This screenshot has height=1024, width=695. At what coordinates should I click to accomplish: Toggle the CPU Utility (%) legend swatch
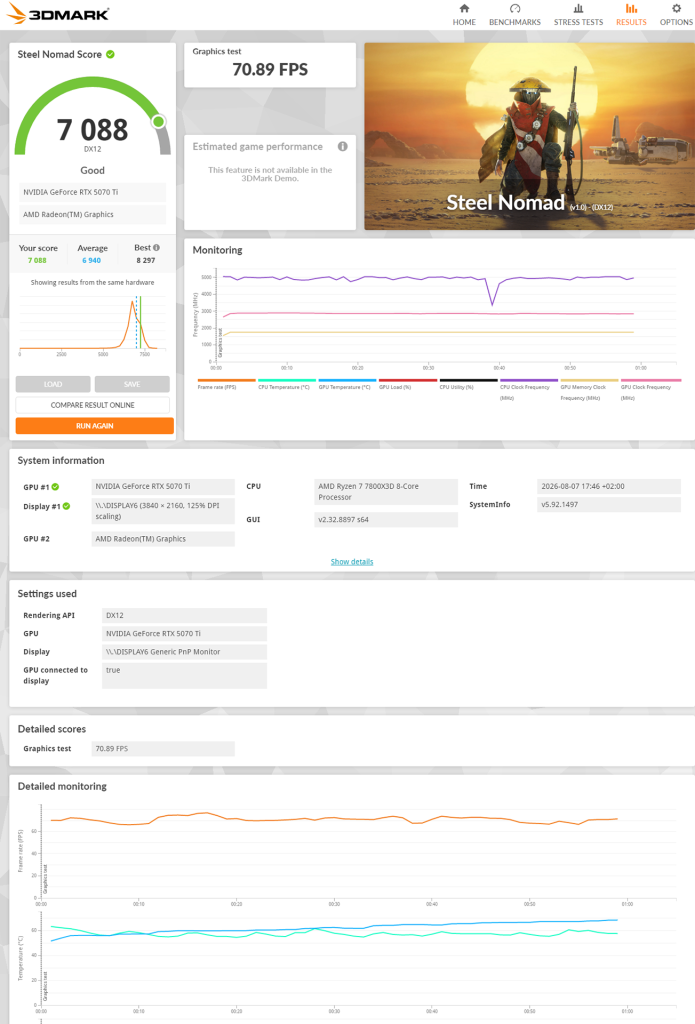tap(468, 380)
